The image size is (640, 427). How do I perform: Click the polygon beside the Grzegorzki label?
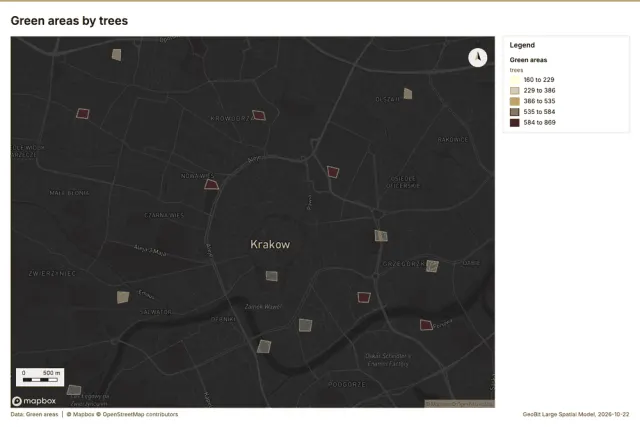(432, 266)
